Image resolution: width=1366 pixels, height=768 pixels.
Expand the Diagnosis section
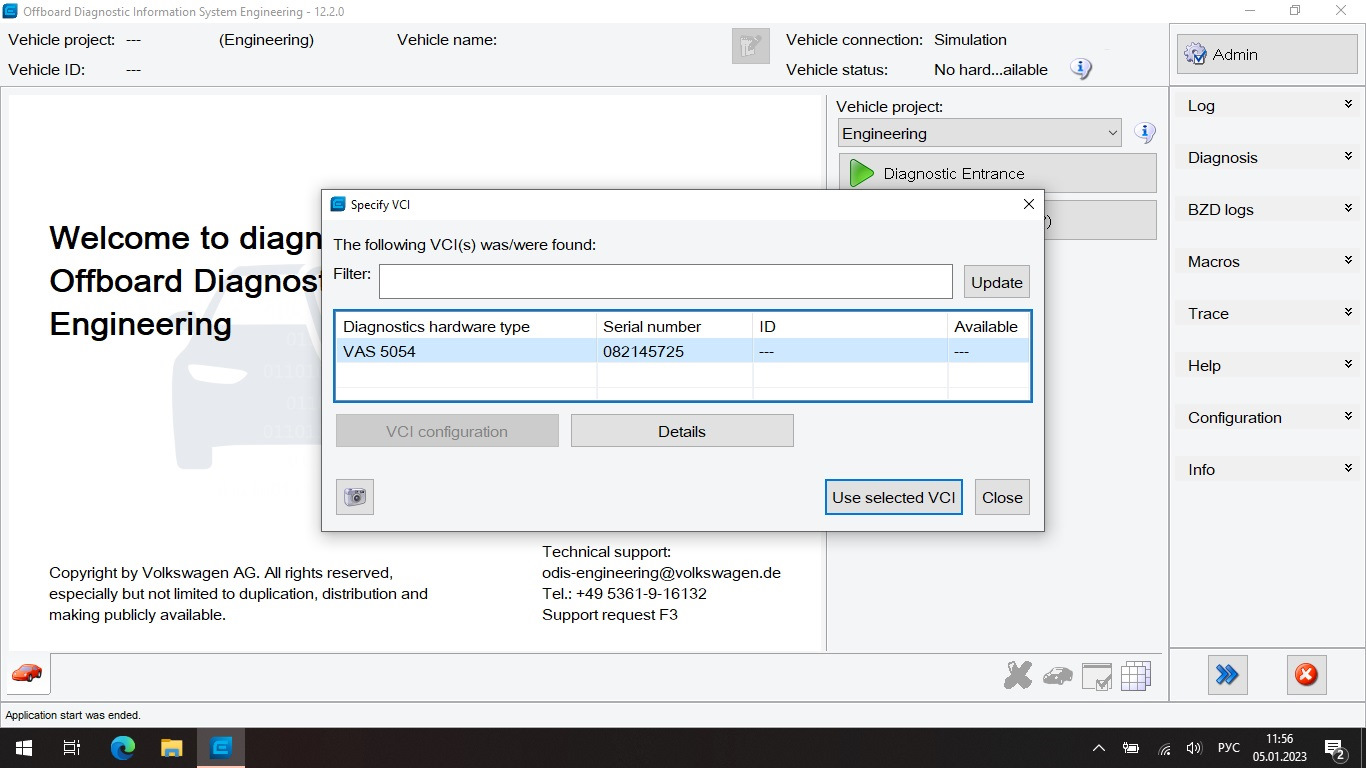pyautogui.click(x=1267, y=157)
